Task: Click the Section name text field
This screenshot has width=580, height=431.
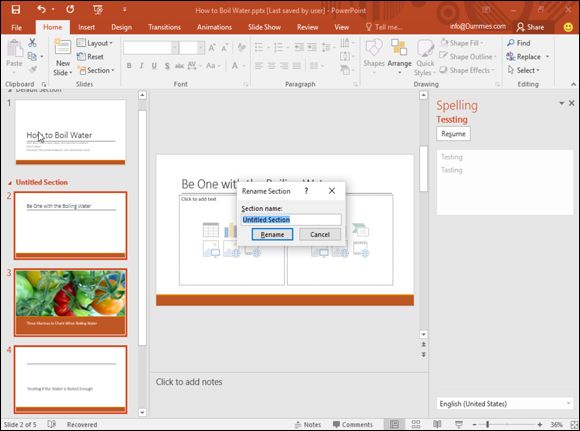Action: 291,219
